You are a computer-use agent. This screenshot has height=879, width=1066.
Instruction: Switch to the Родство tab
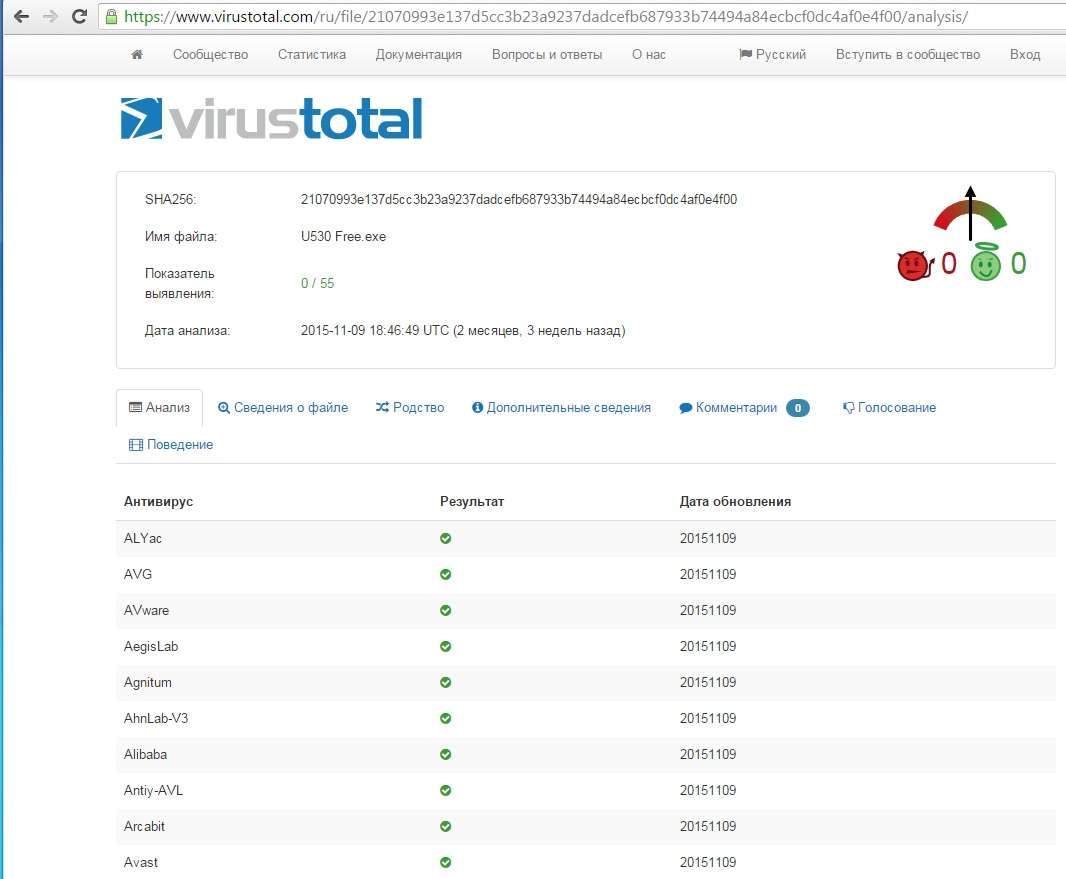point(410,408)
